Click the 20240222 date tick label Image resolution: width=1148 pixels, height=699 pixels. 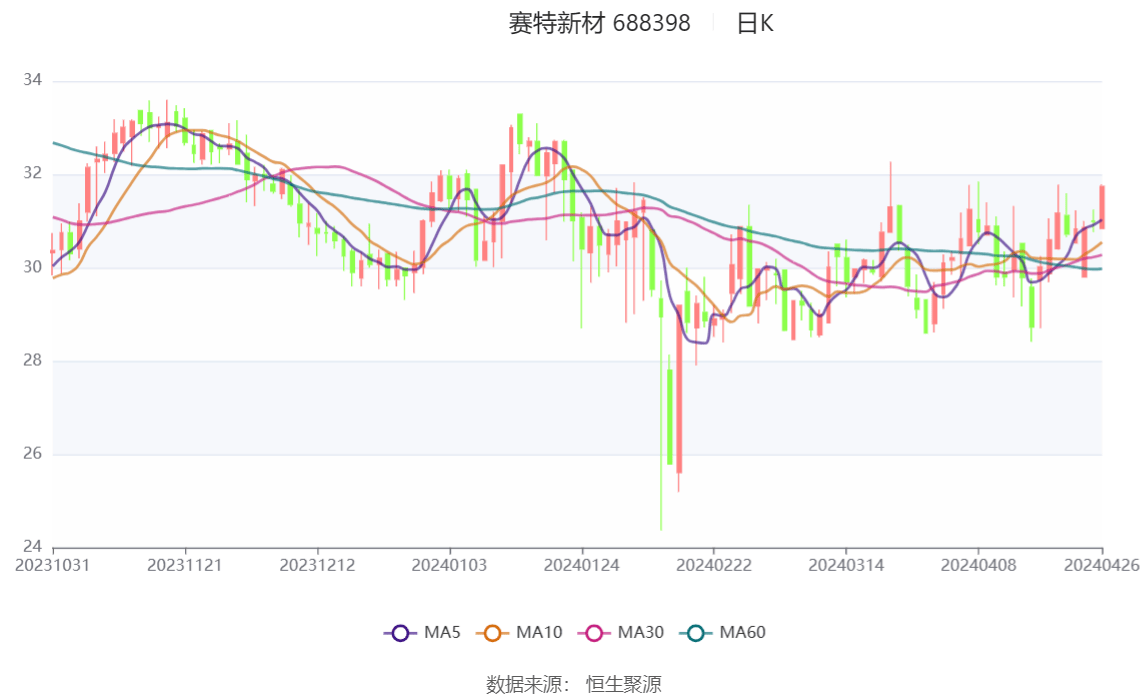click(x=713, y=565)
